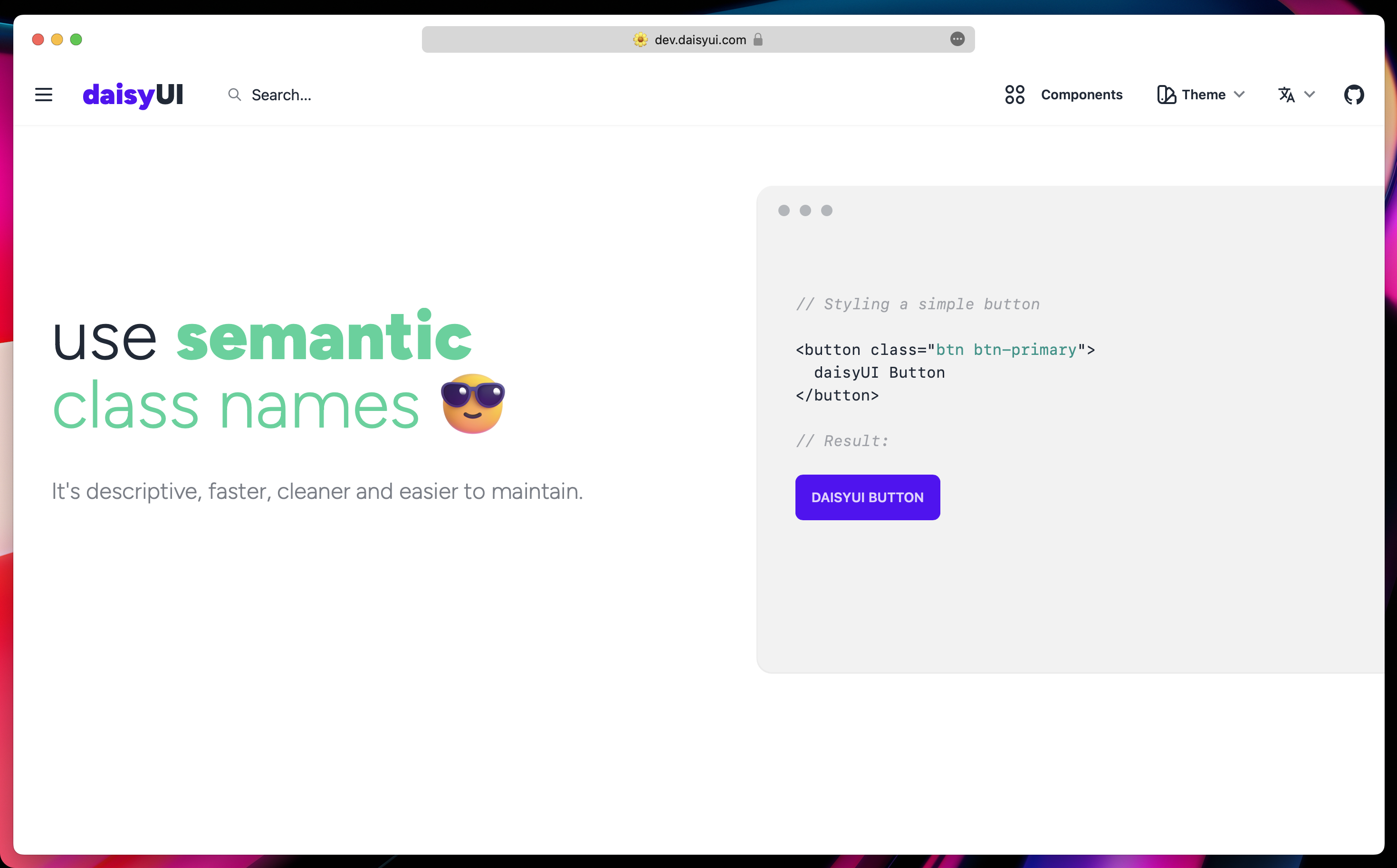The image size is (1397, 868).
Task: Click the 'btn btn-primary' class text
Action: tap(1006, 350)
